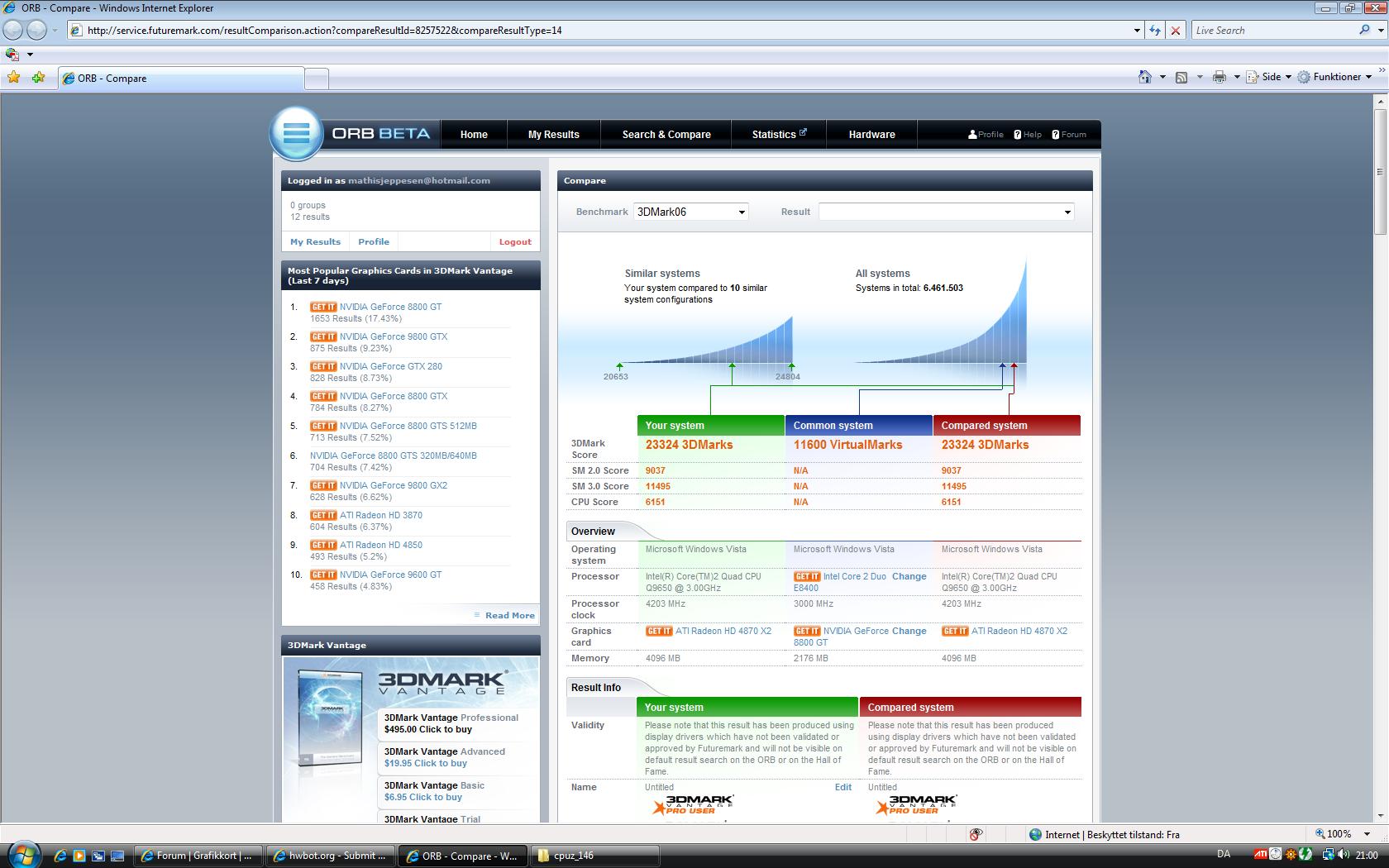The width and height of the screenshot is (1389, 868).
Task: Click the ATI tray icon
Action: tap(1261, 855)
